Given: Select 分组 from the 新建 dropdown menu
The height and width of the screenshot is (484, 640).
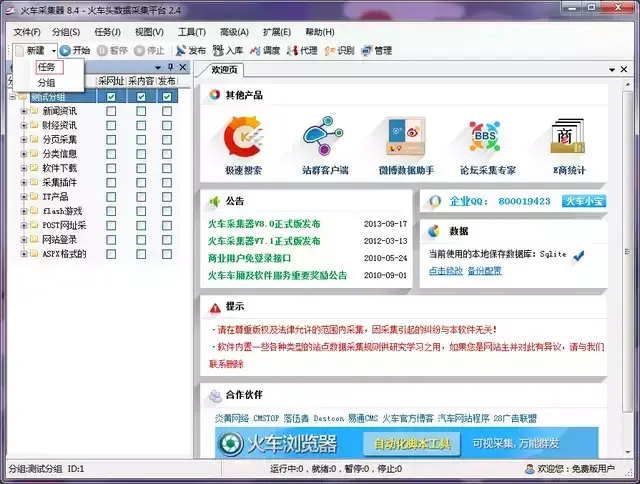Looking at the screenshot, I should [x=46, y=83].
